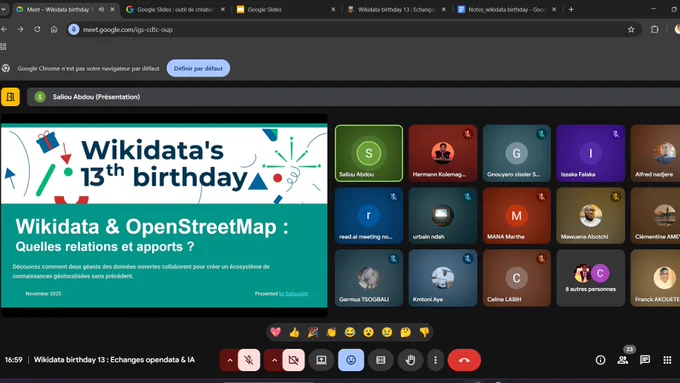Toggle the disabled camera button

294,360
